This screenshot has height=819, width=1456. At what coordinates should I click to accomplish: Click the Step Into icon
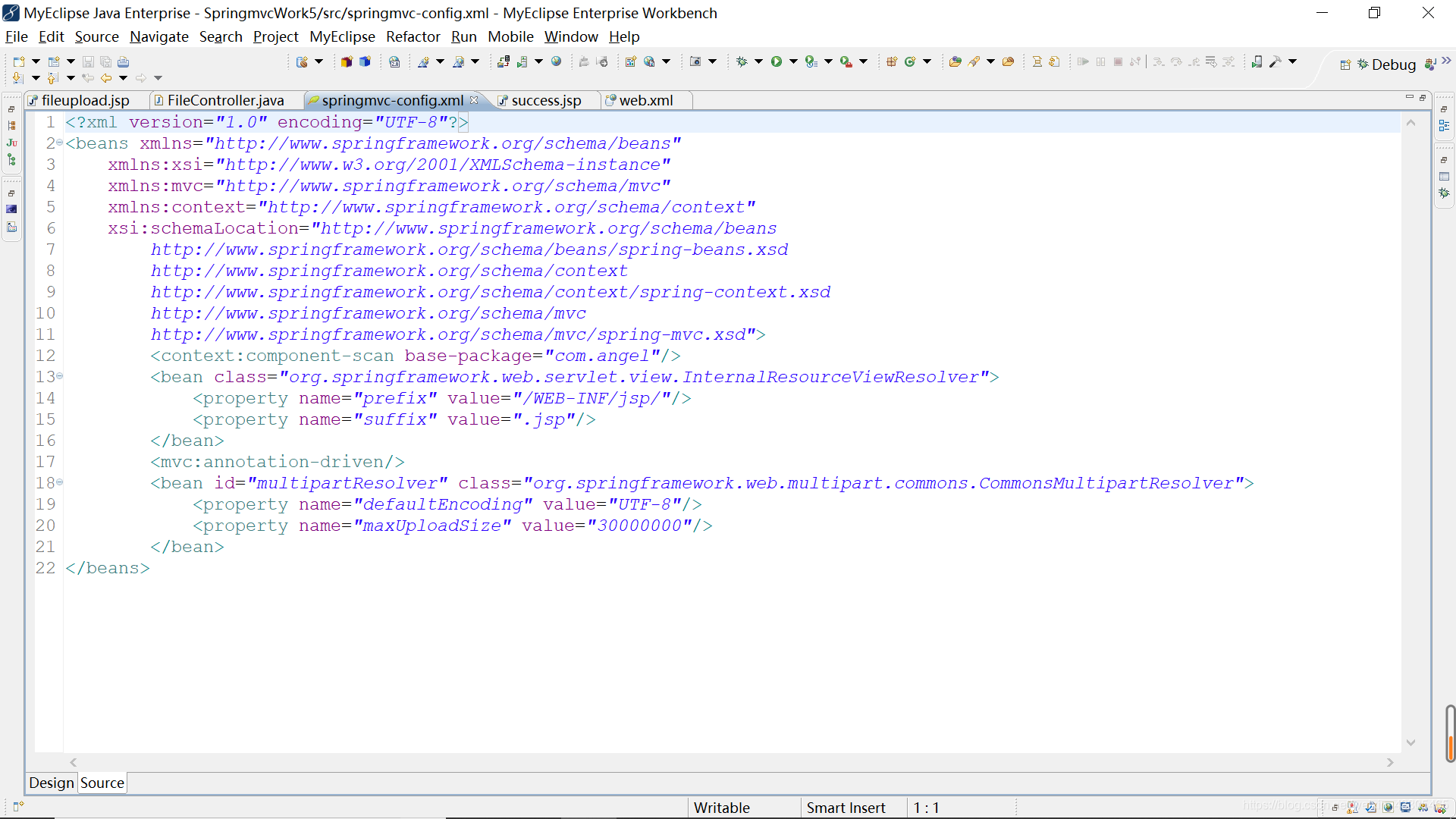pyautogui.click(x=1158, y=61)
